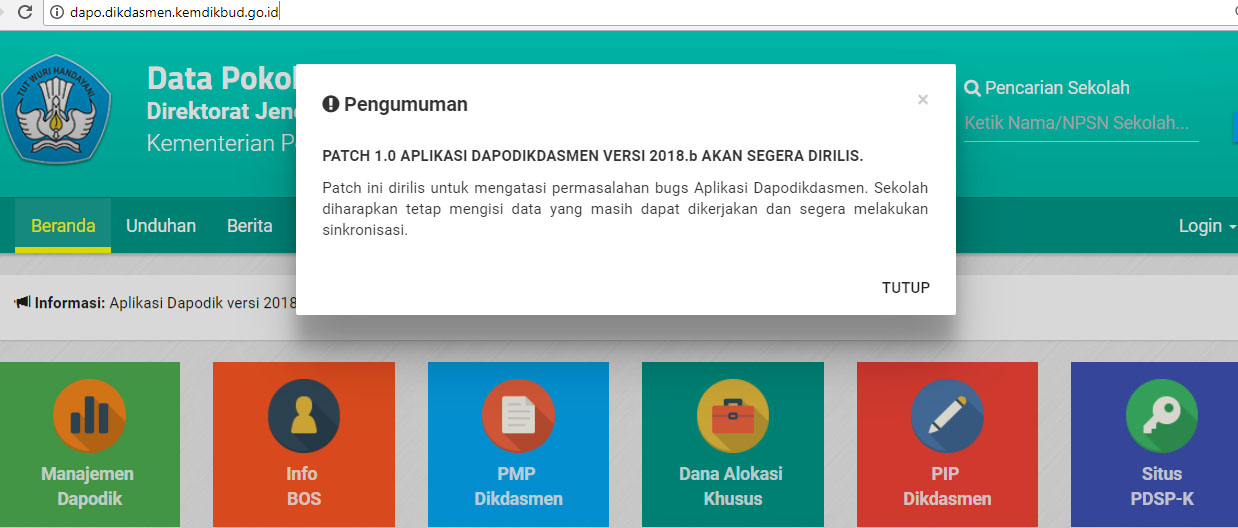The width and height of the screenshot is (1238, 528).
Task: Open the PIP Dikdasmen link text
Action: point(947,486)
